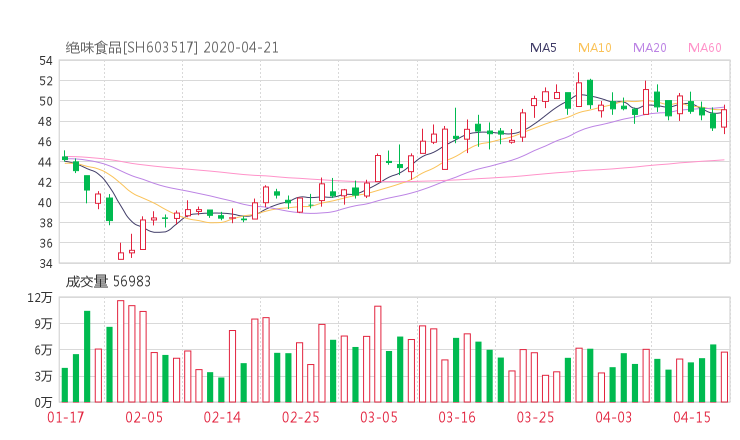Screen dimensions: 740x440
Task: Click the 48 price axis label
Action: click(46, 122)
